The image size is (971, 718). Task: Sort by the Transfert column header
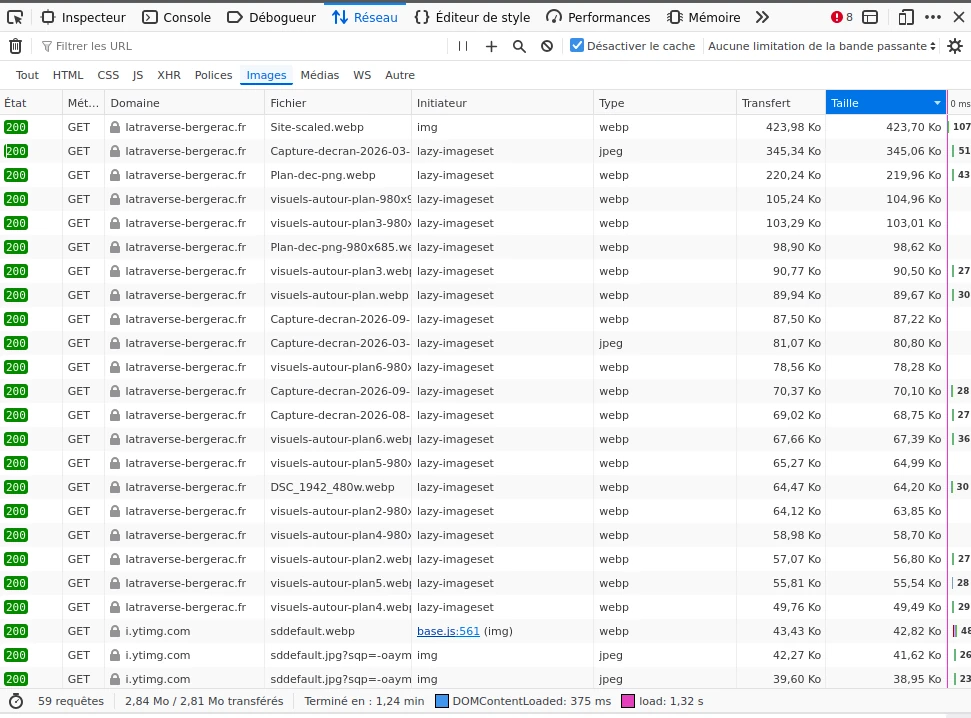pos(780,103)
